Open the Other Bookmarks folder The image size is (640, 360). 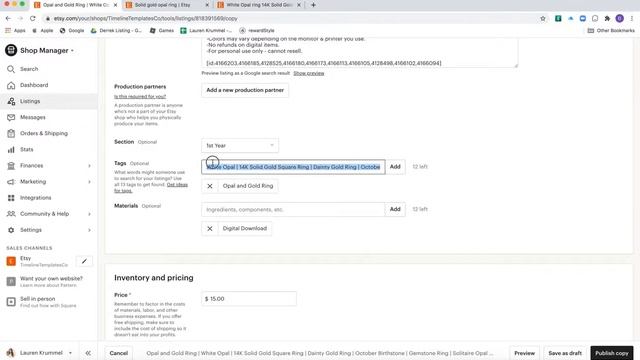coord(611,31)
